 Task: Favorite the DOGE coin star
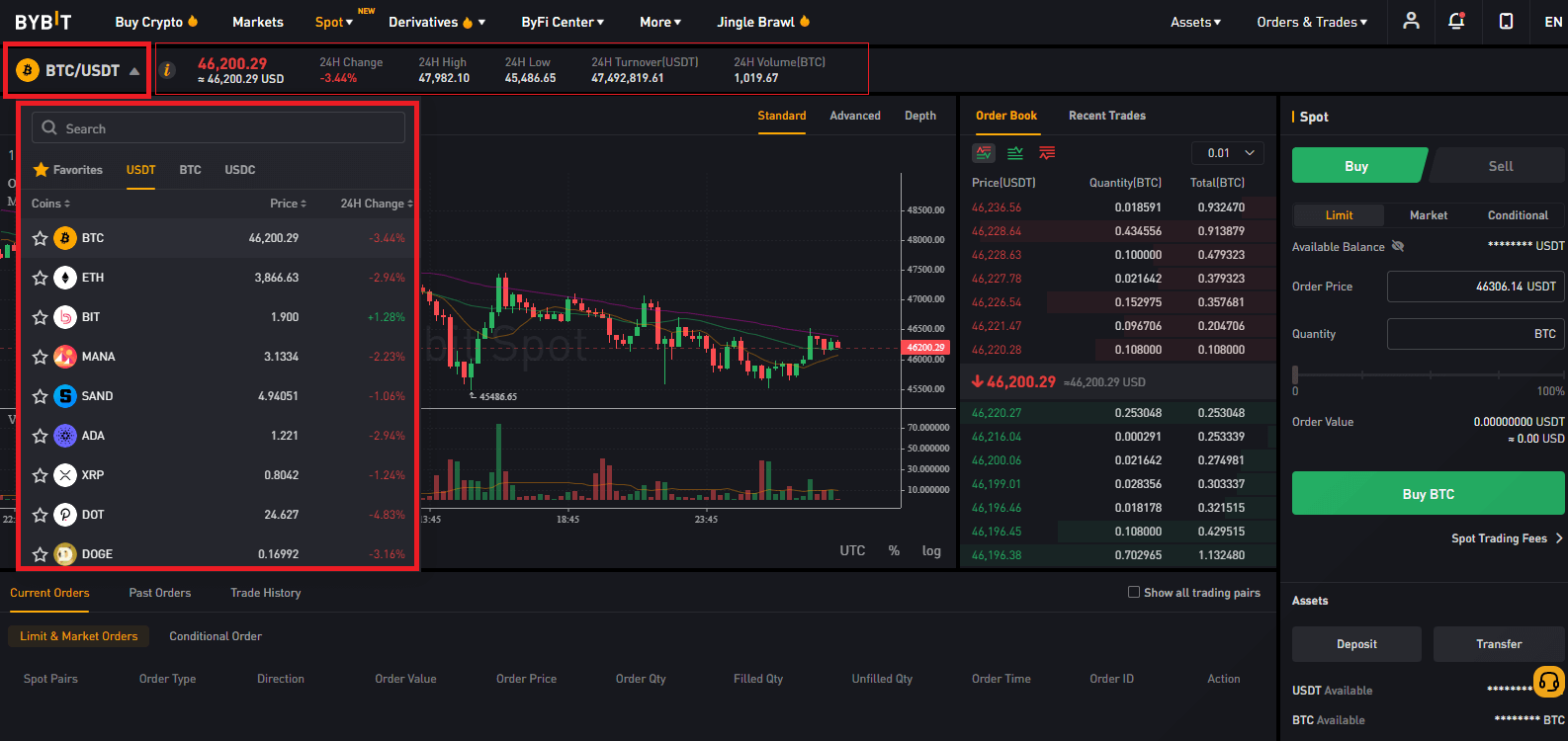pyautogui.click(x=41, y=554)
